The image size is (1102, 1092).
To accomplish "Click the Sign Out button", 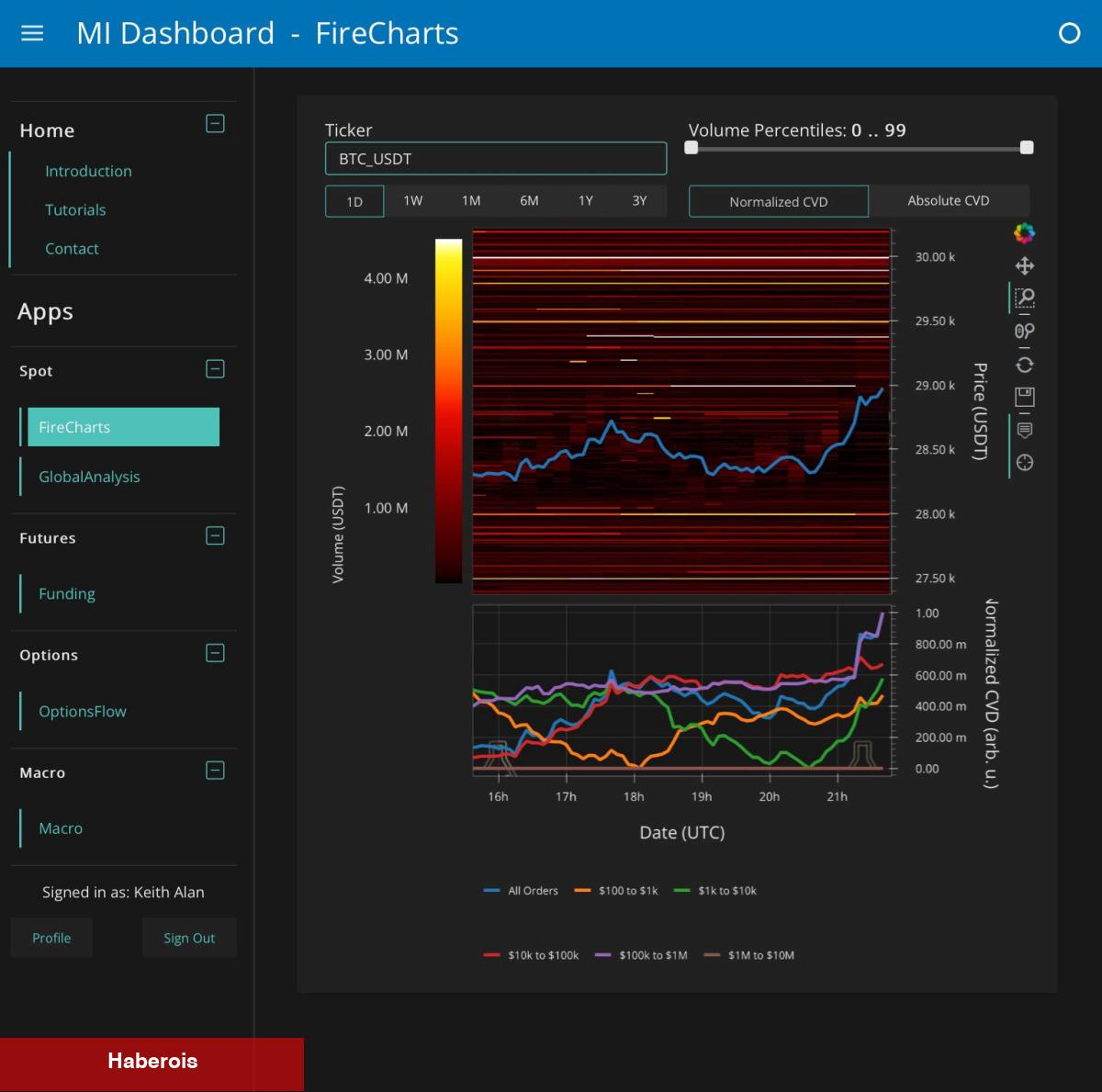I will (x=189, y=938).
